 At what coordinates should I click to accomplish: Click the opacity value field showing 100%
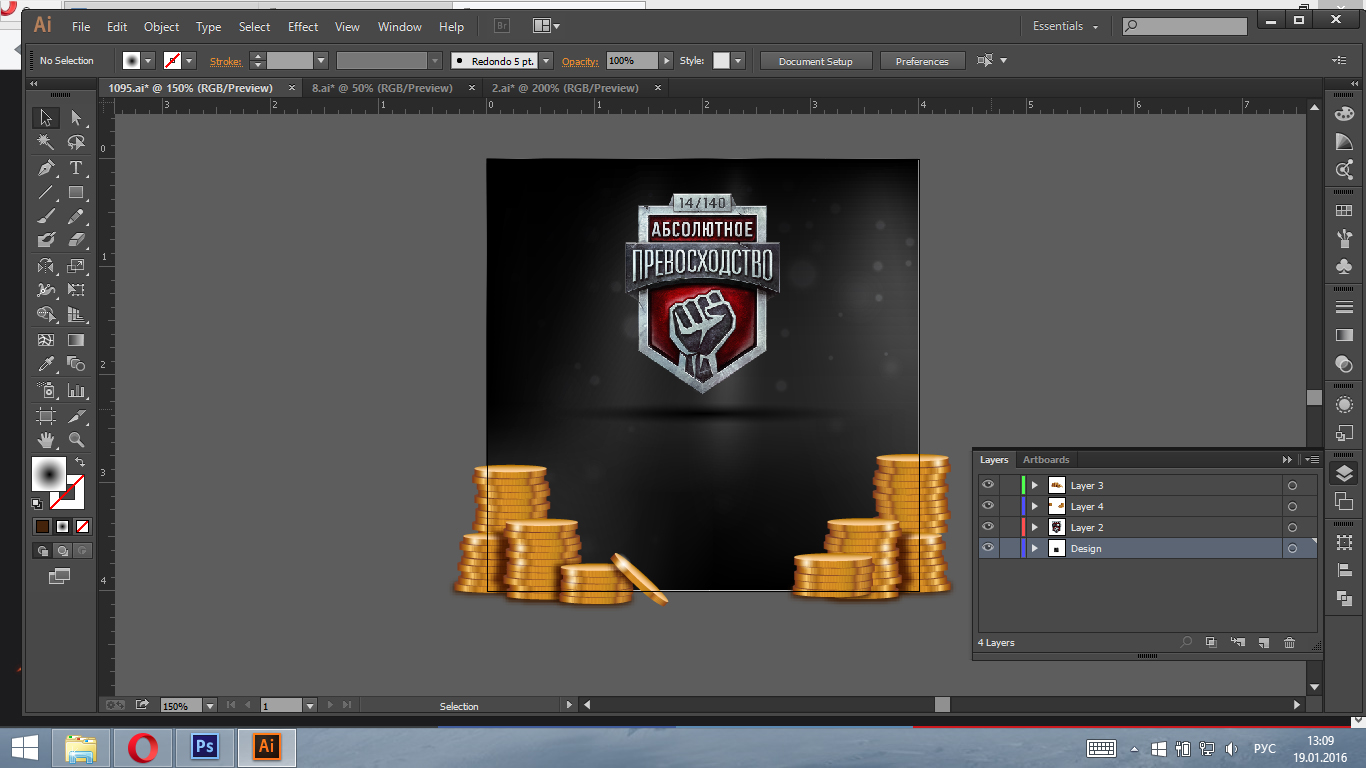pyautogui.click(x=632, y=61)
